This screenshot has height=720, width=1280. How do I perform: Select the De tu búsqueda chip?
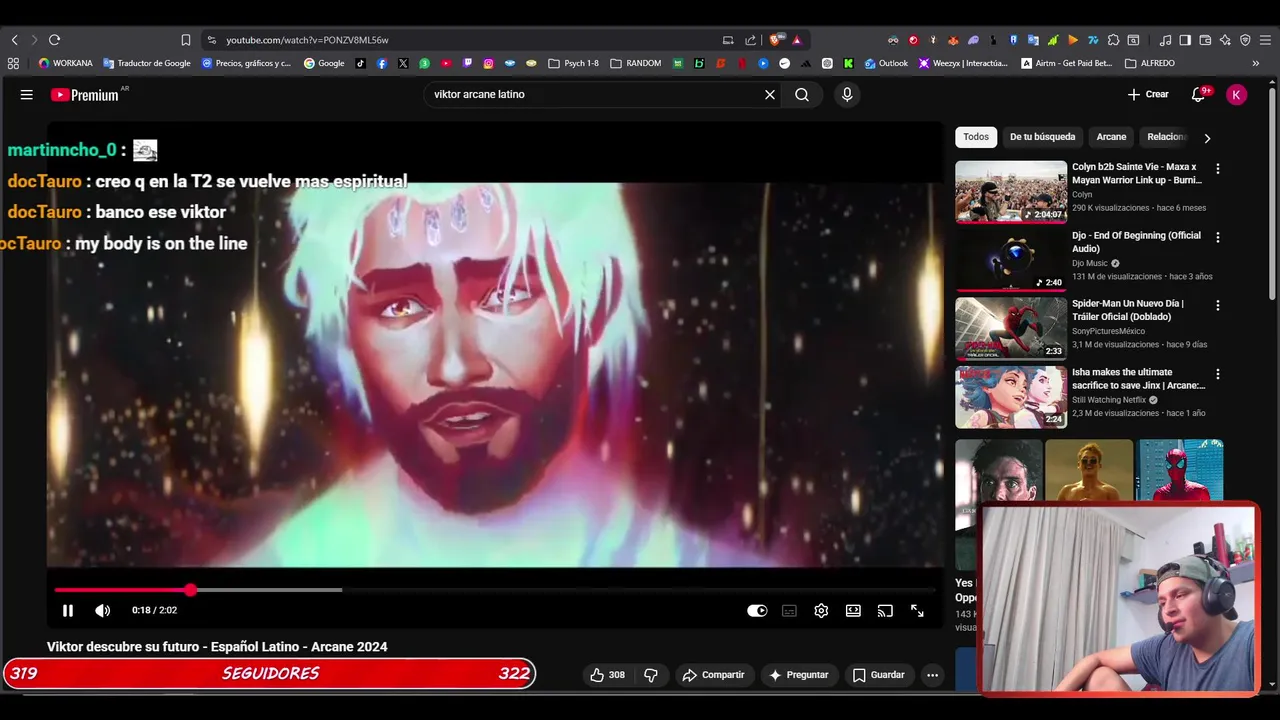(x=1042, y=137)
